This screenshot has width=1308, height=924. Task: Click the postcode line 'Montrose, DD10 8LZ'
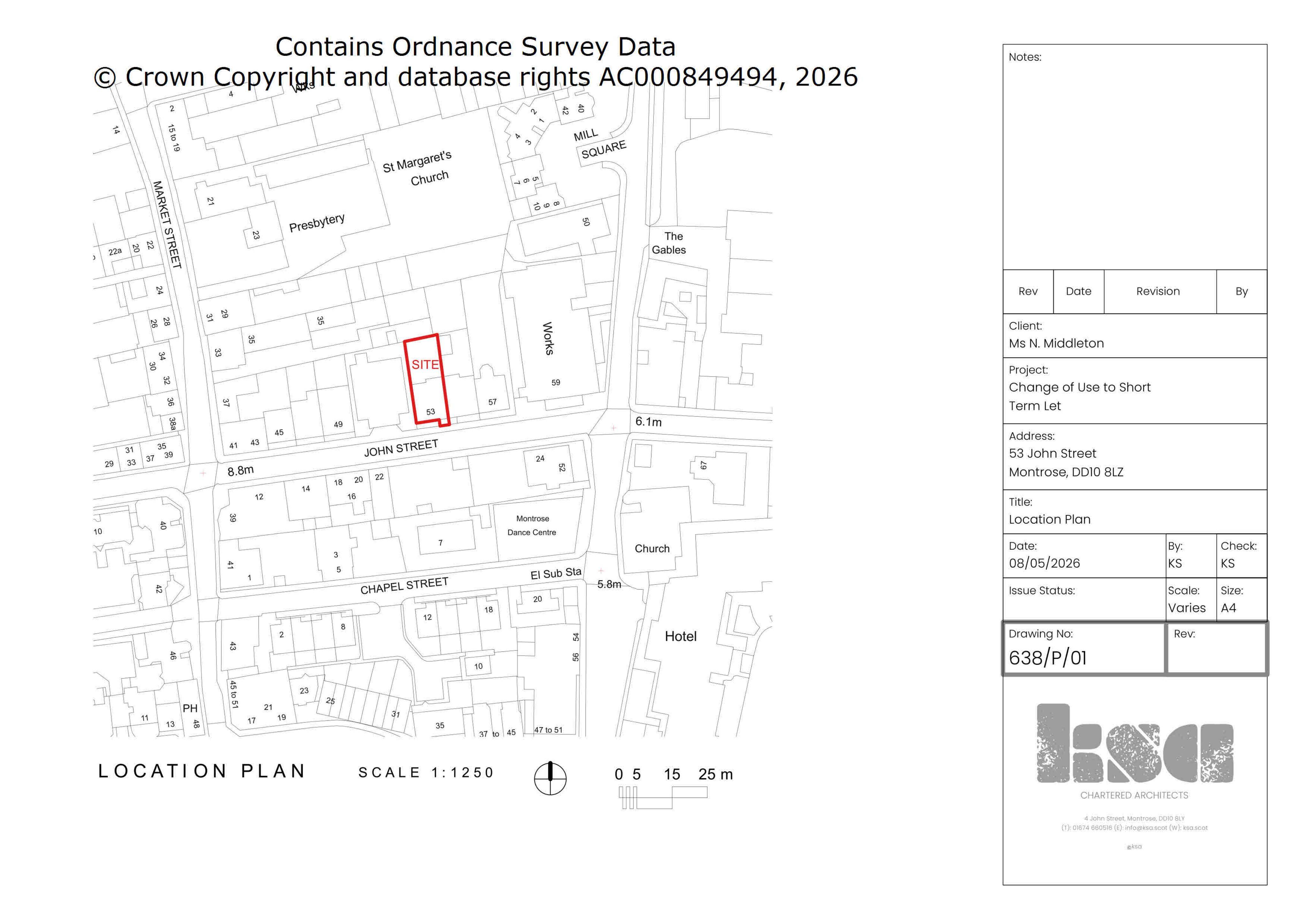tap(1066, 472)
